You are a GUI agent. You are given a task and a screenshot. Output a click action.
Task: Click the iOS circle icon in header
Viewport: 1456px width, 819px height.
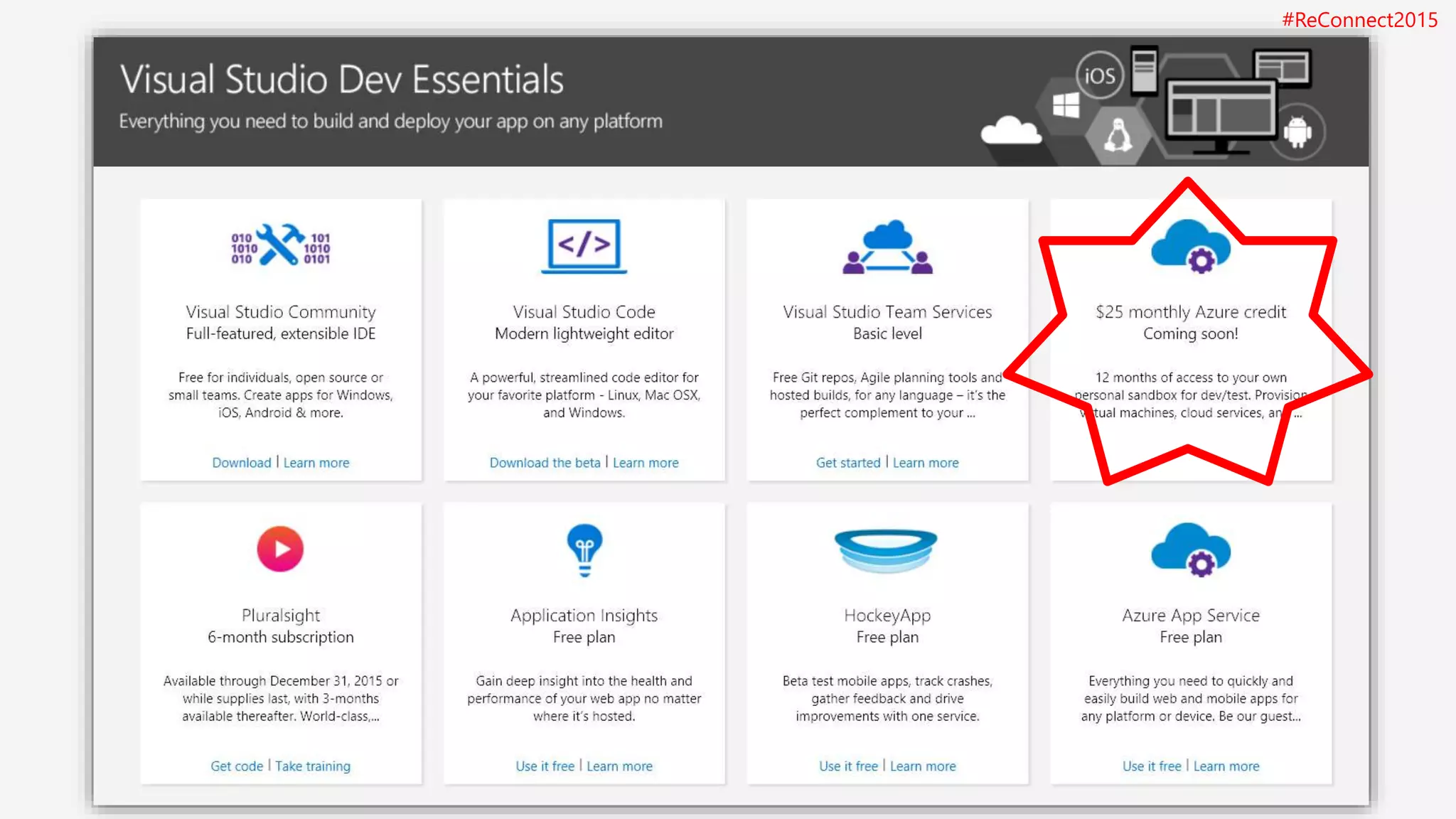pyautogui.click(x=1099, y=75)
